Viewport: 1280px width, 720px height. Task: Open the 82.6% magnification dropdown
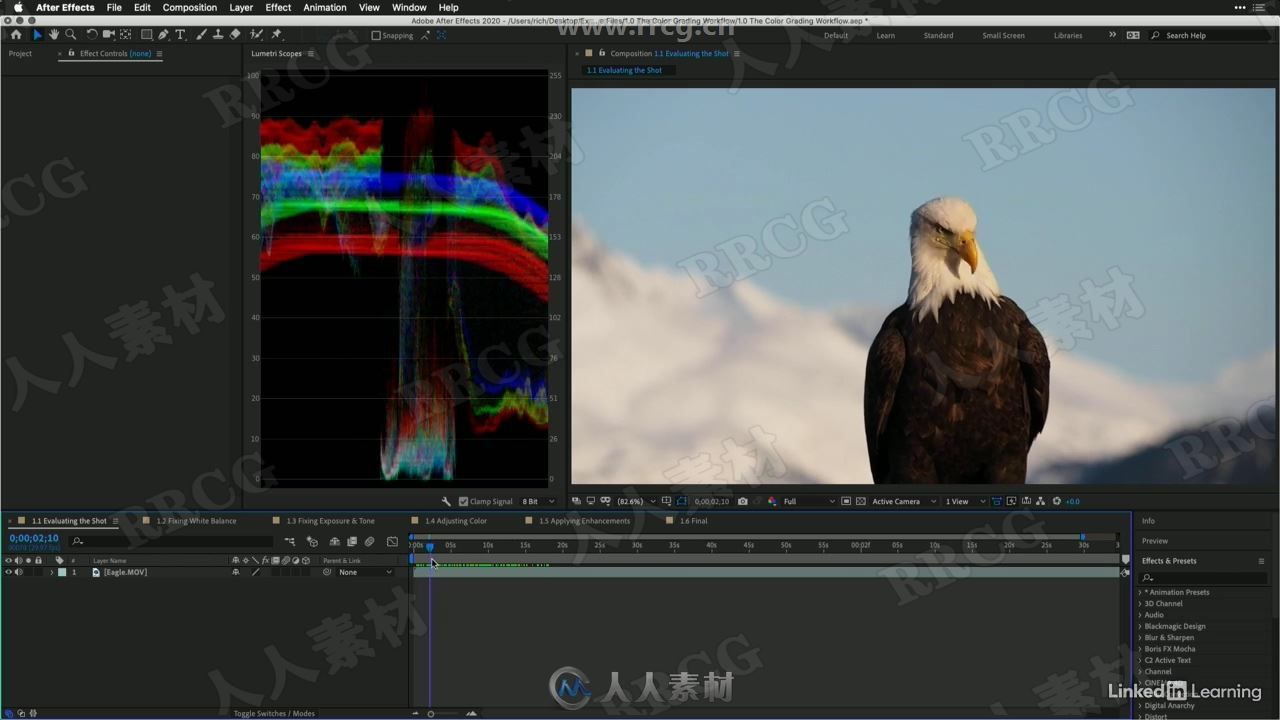tap(637, 501)
